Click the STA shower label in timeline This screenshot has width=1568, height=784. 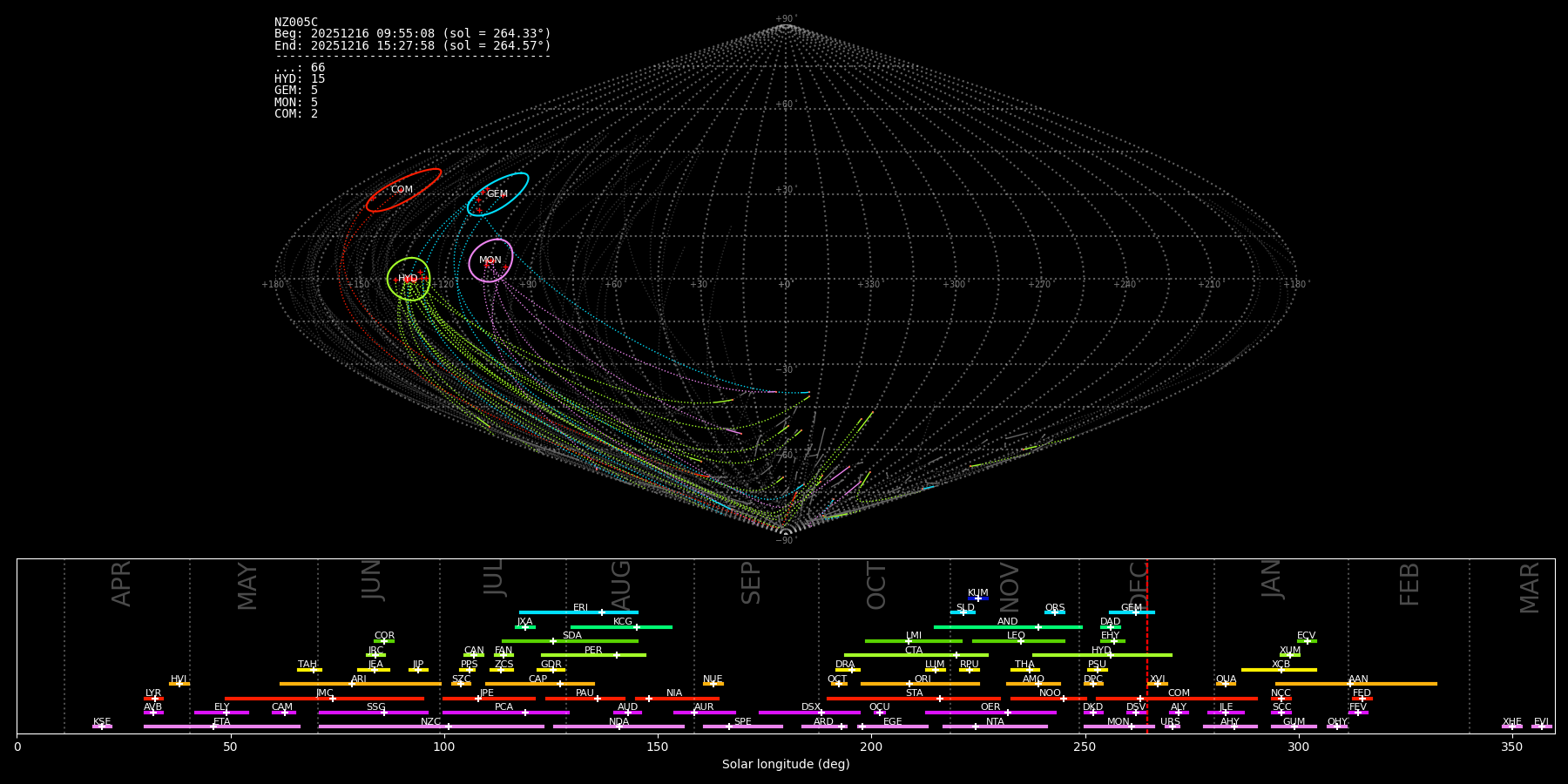914,693
